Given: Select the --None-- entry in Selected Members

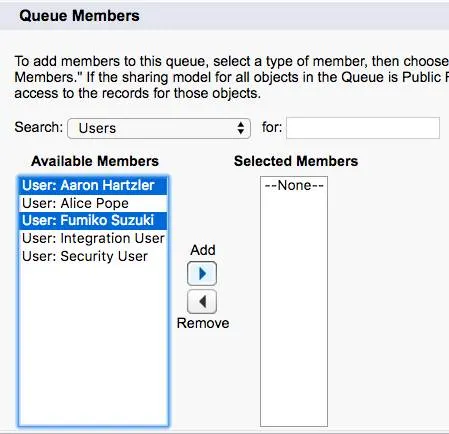Looking at the screenshot, I should [294, 185].
